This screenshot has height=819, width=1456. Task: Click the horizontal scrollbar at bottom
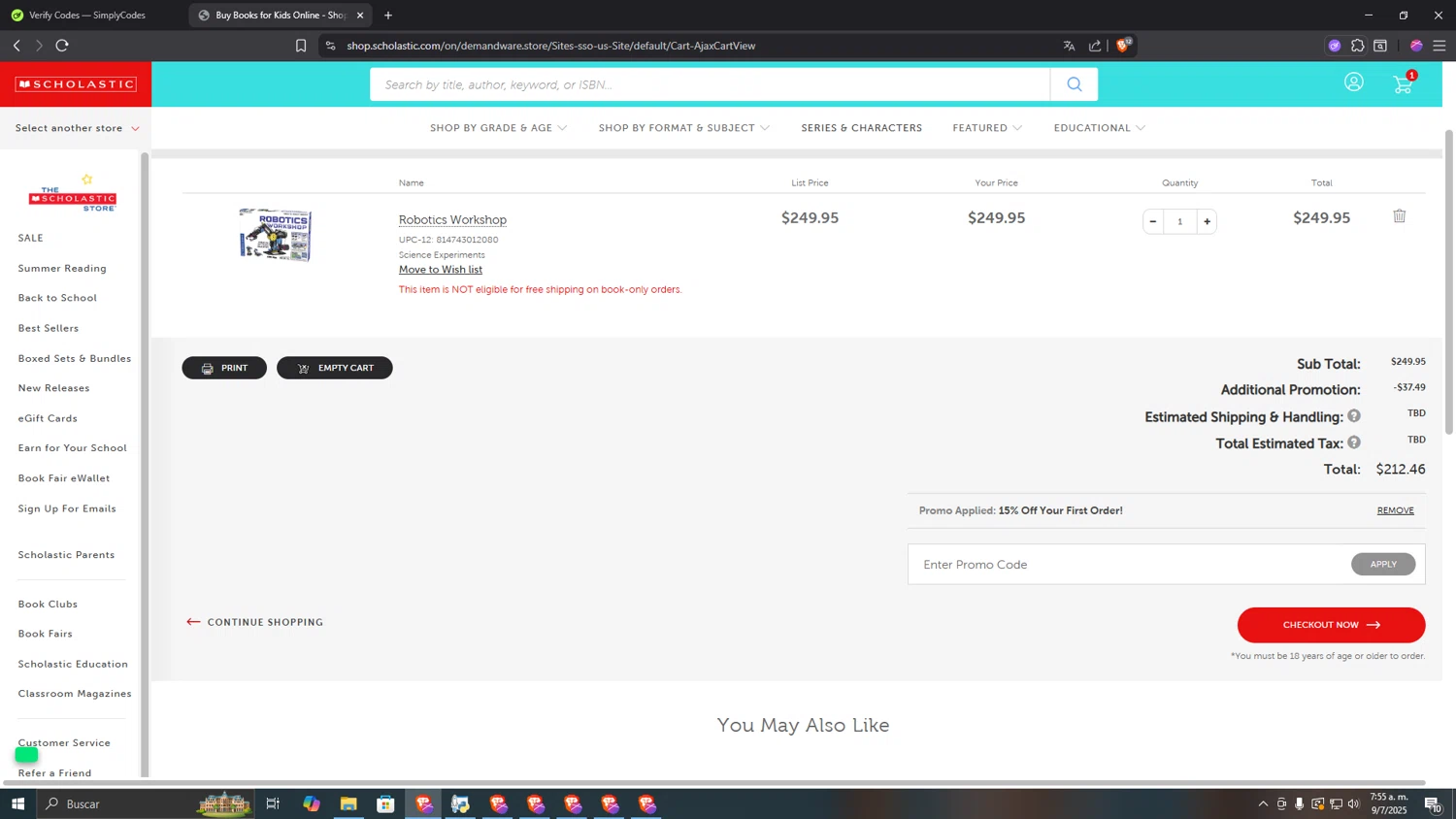click(x=713, y=782)
